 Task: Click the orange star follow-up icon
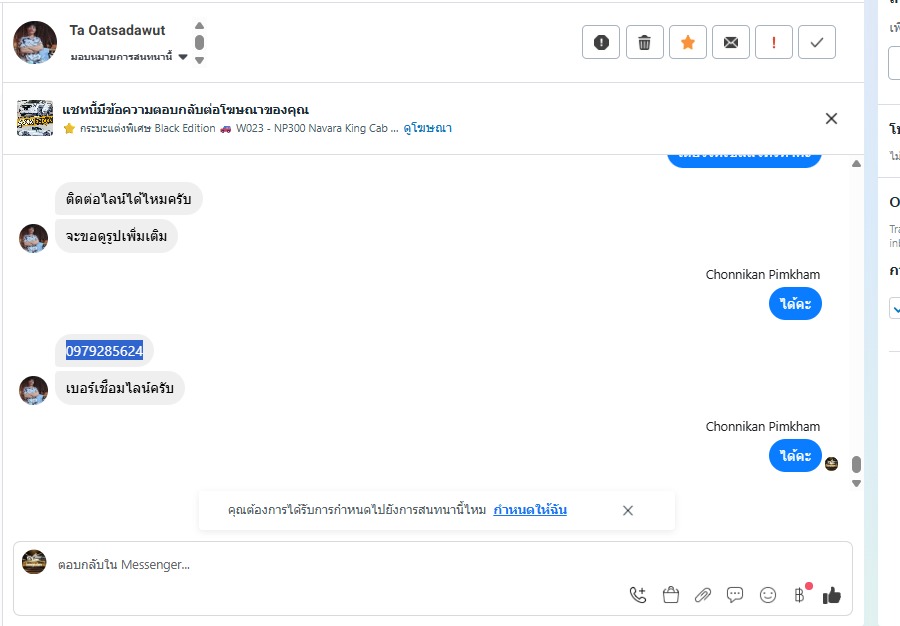pos(688,42)
